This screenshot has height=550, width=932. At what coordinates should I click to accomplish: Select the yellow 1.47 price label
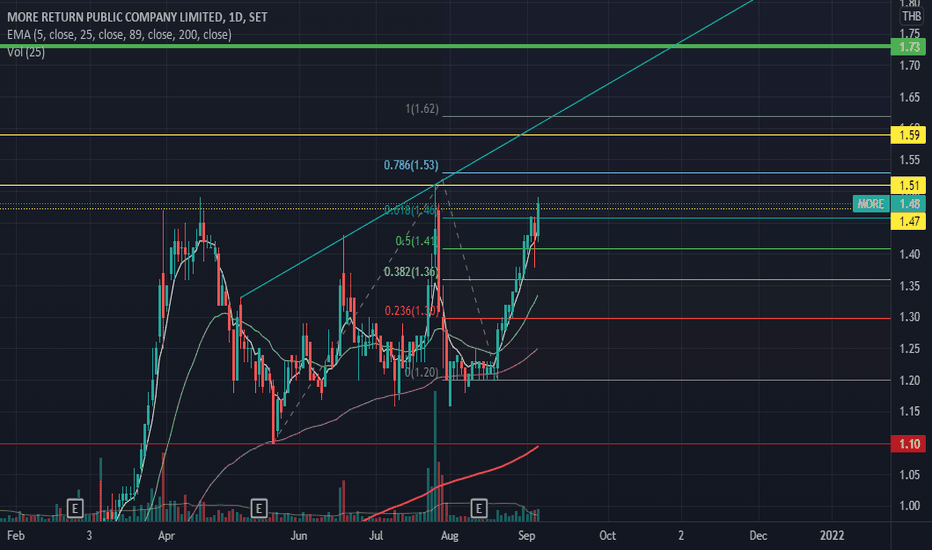tap(909, 222)
